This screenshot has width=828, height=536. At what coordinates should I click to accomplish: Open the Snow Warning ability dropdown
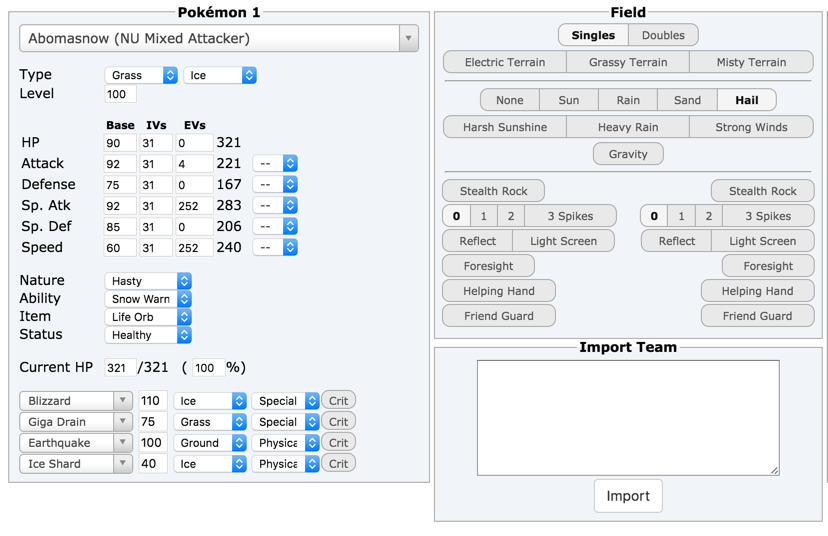(x=148, y=299)
